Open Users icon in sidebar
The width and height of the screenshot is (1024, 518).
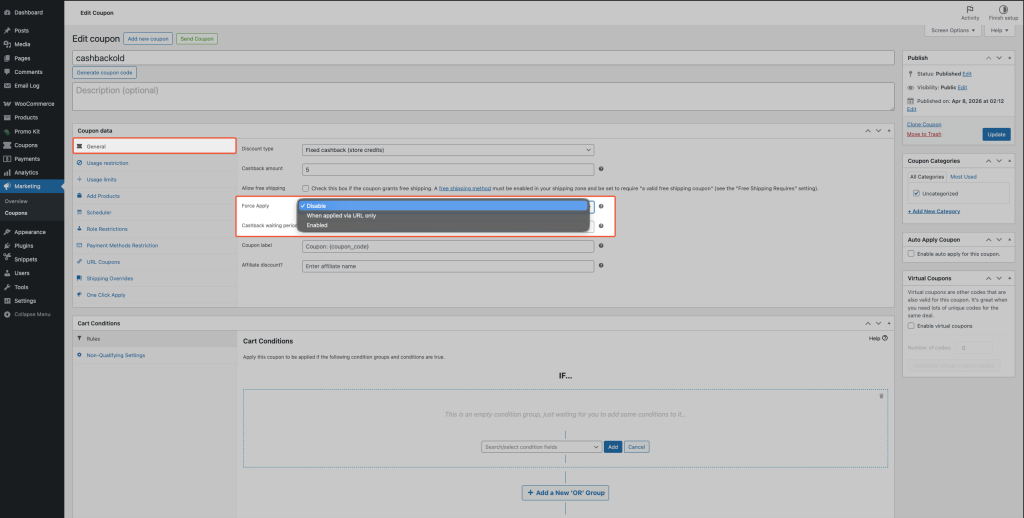7,273
